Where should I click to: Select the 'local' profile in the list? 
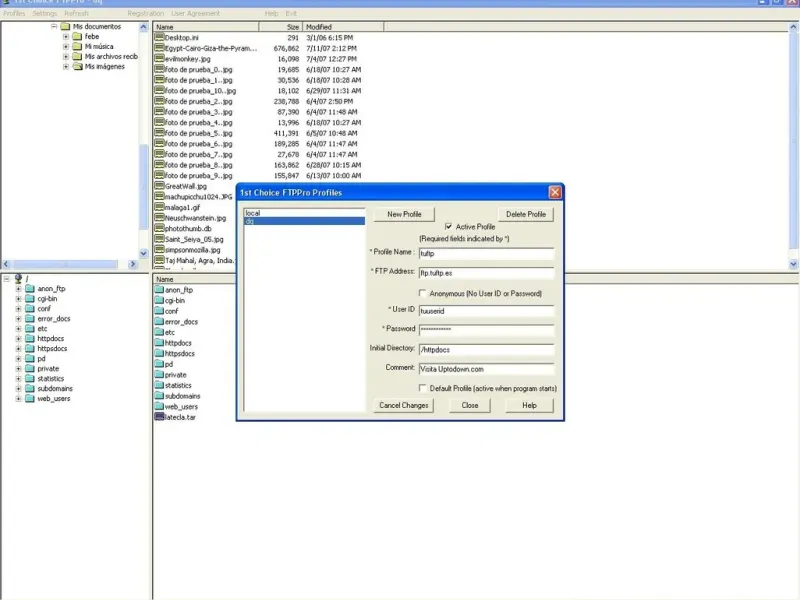tap(305, 213)
